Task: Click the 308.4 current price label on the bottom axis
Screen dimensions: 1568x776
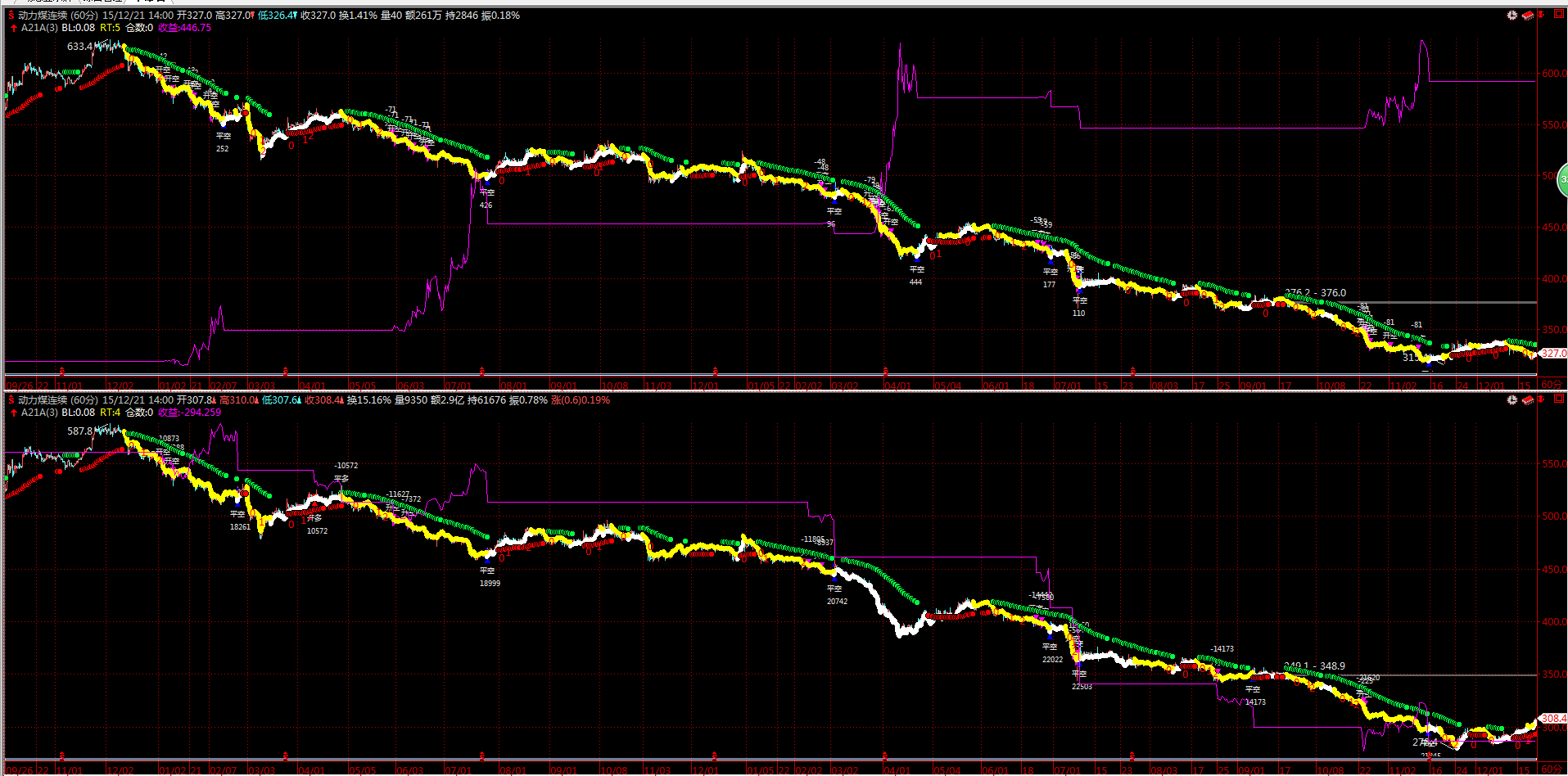Action: click(x=1553, y=719)
